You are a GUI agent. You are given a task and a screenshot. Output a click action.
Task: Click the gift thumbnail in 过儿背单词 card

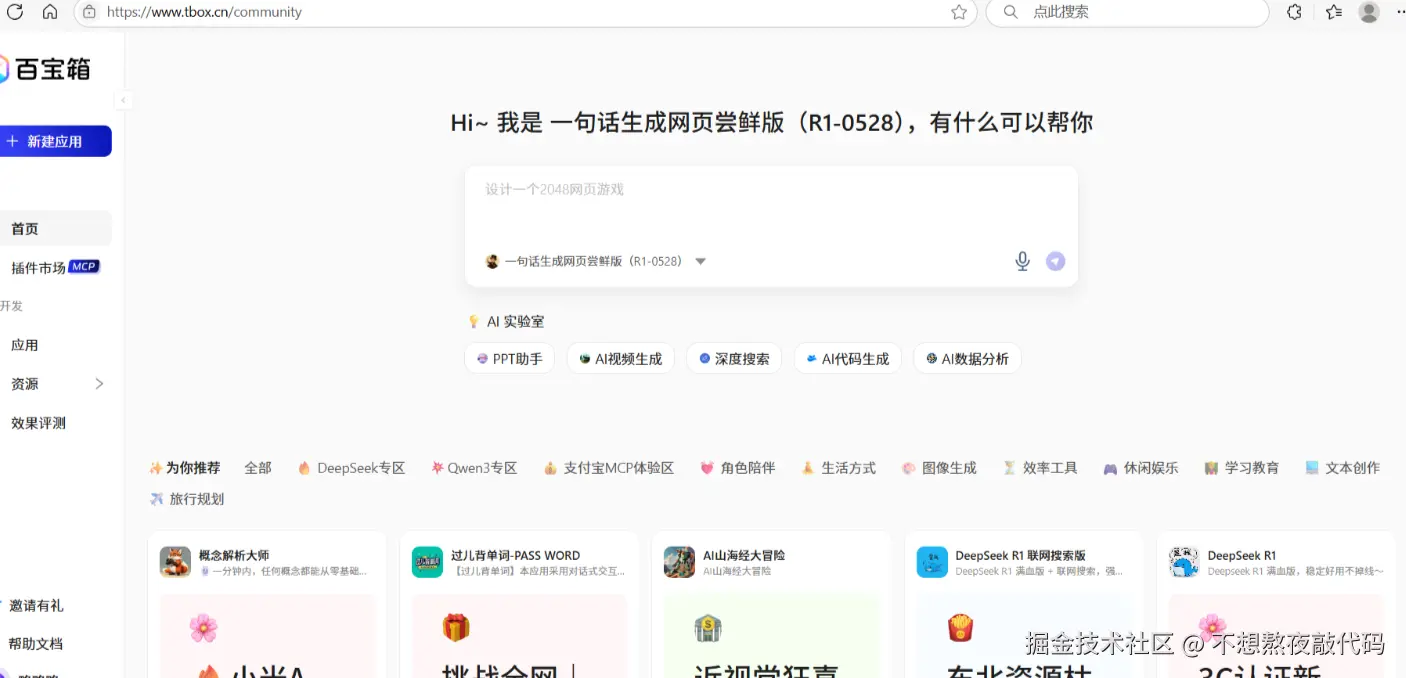click(x=456, y=628)
